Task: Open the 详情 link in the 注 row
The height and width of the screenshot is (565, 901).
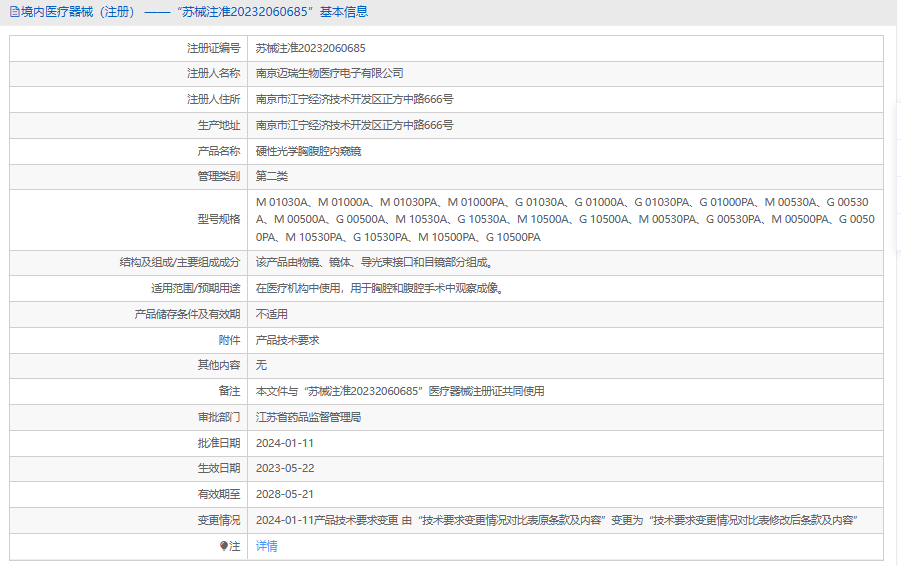Action: pos(267,546)
